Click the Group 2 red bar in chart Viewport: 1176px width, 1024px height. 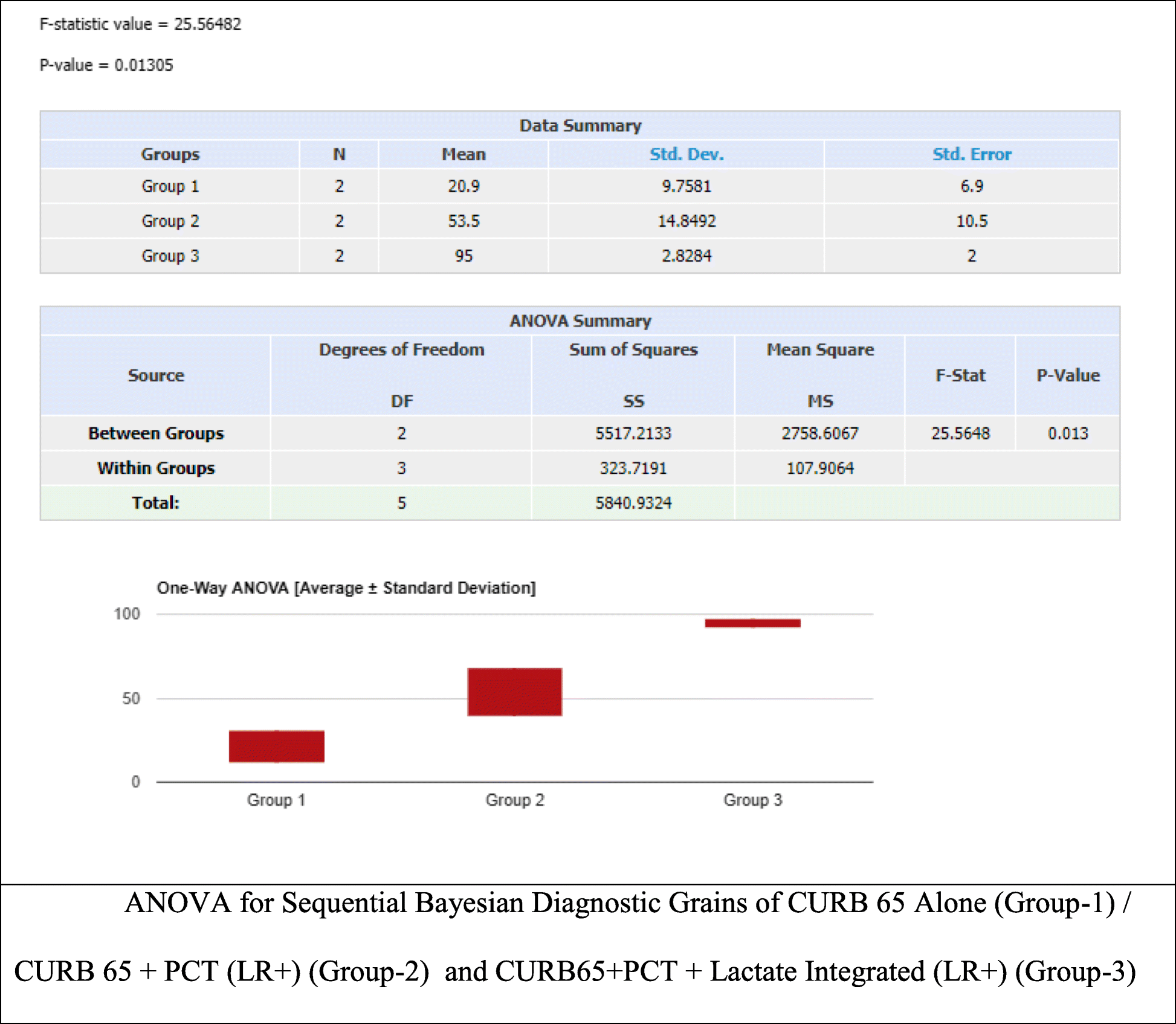515,692
